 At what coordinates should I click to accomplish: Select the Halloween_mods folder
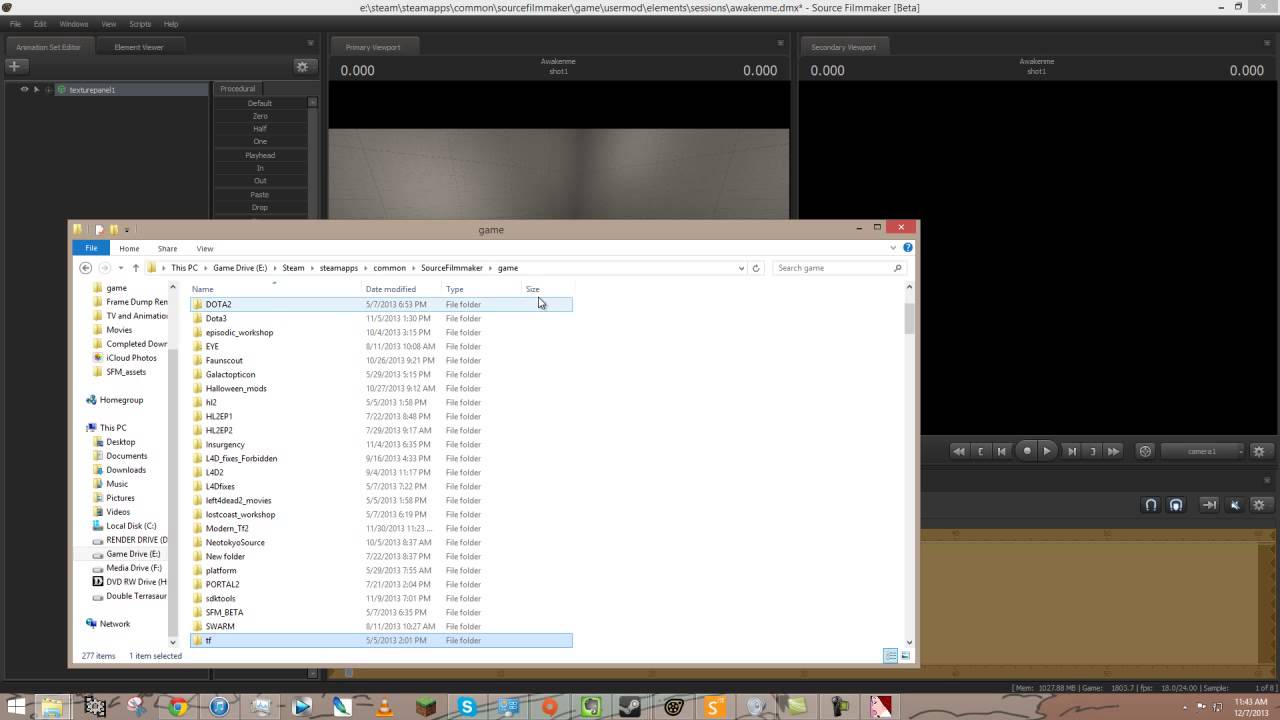coord(381,388)
